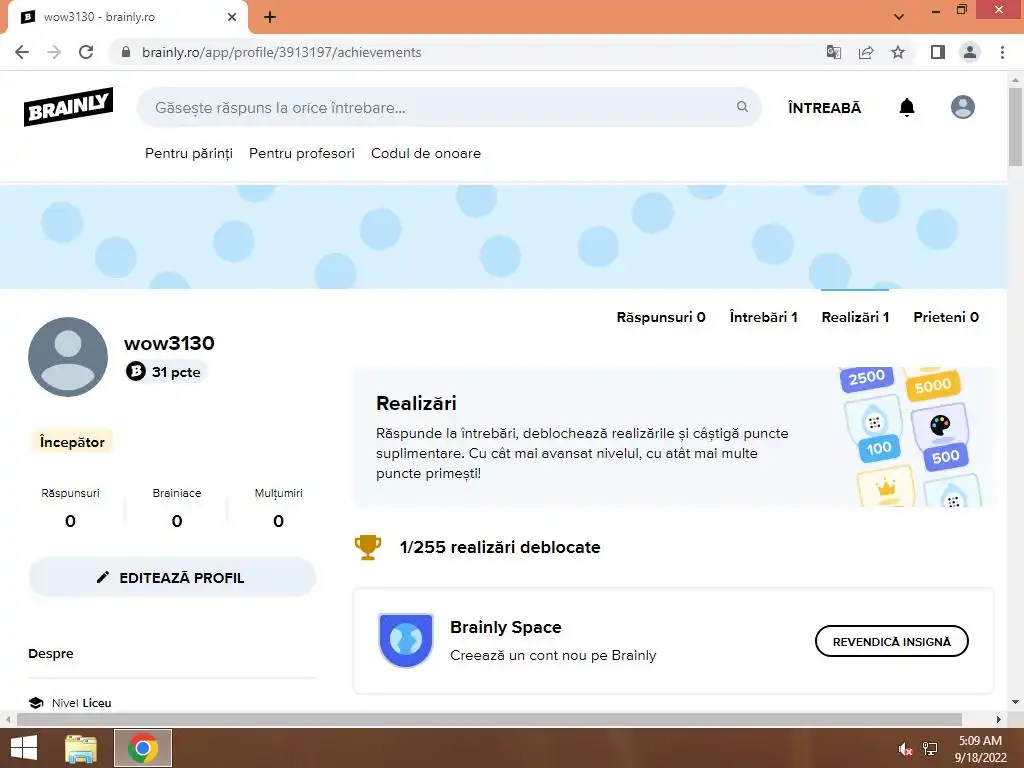
Task: Switch to the Prieteni 0 tab
Action: click(946, 317)
